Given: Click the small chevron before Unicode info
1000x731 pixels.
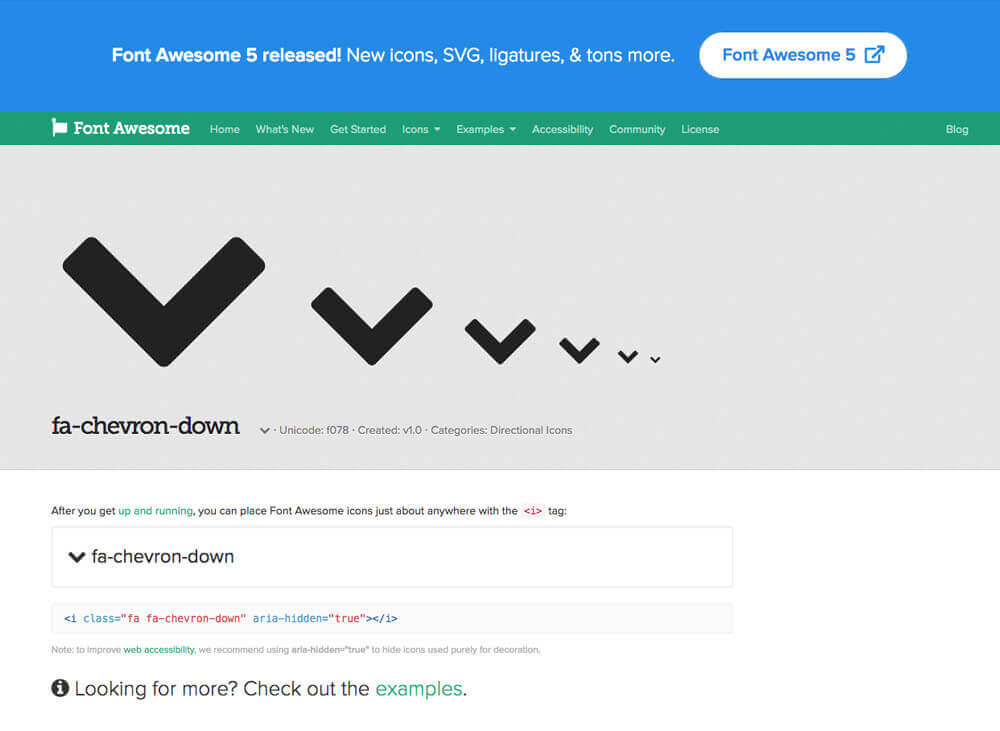Looking at the screenshot, I should click(265, 431).
